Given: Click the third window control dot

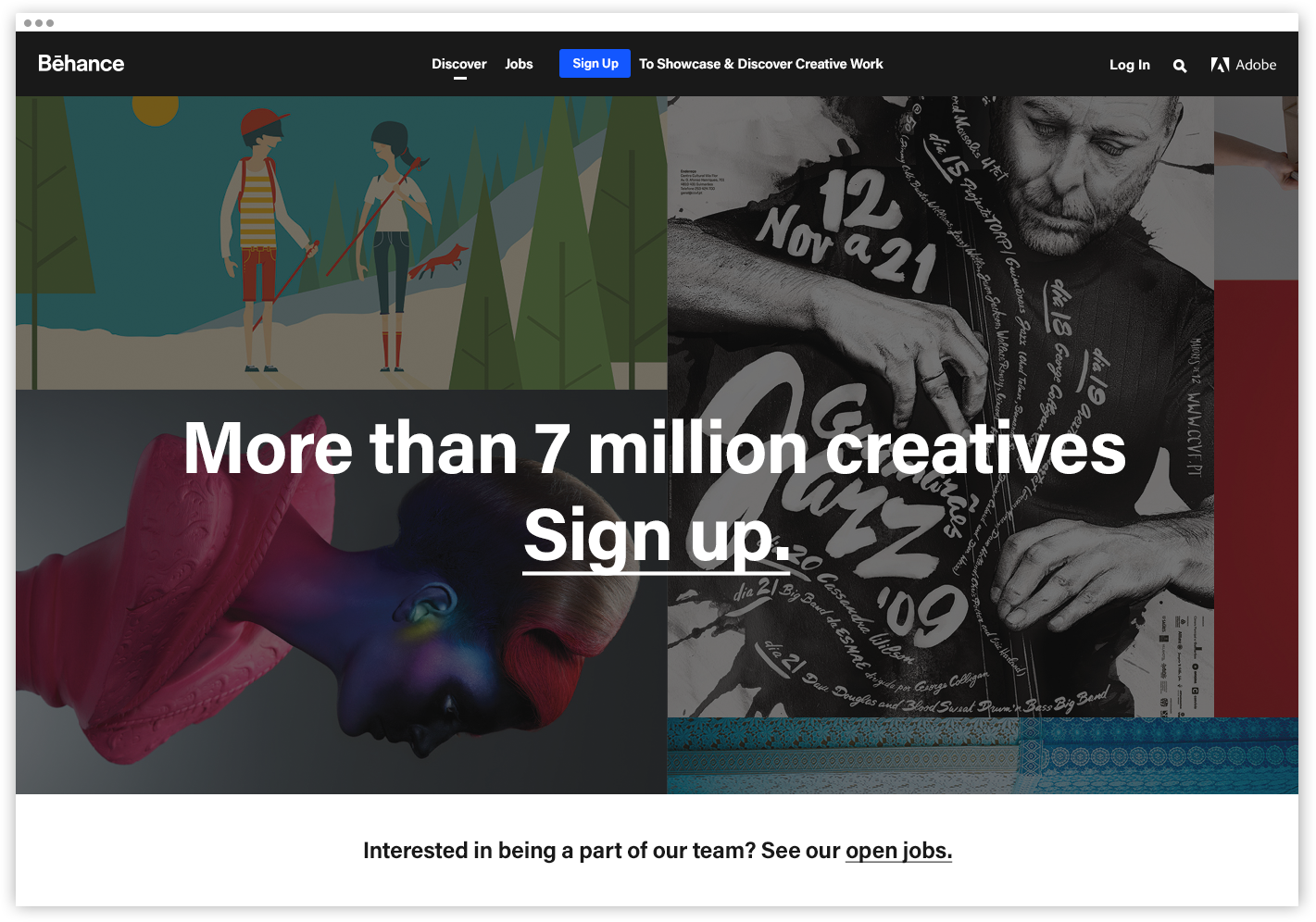Looking at the screenshot, I should pyautogui.click(x=50, y=22).
